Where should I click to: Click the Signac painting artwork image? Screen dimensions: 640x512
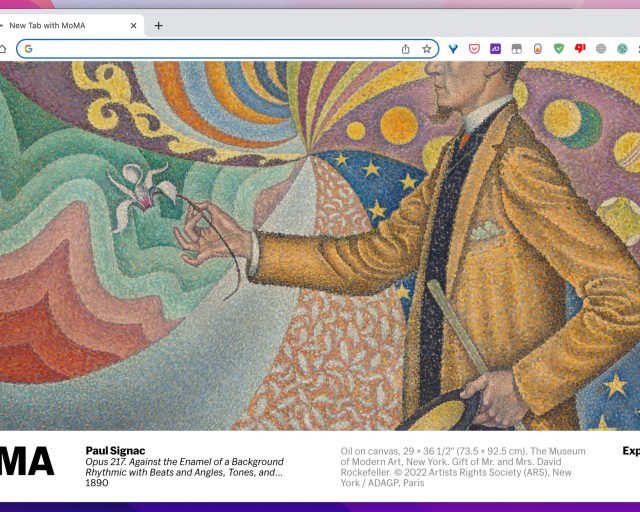click(x=320, y=246)
